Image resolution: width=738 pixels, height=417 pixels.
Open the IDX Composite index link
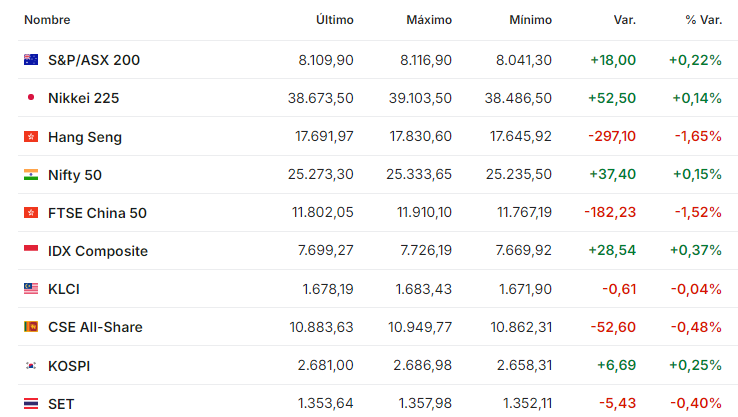click(98, 251)
